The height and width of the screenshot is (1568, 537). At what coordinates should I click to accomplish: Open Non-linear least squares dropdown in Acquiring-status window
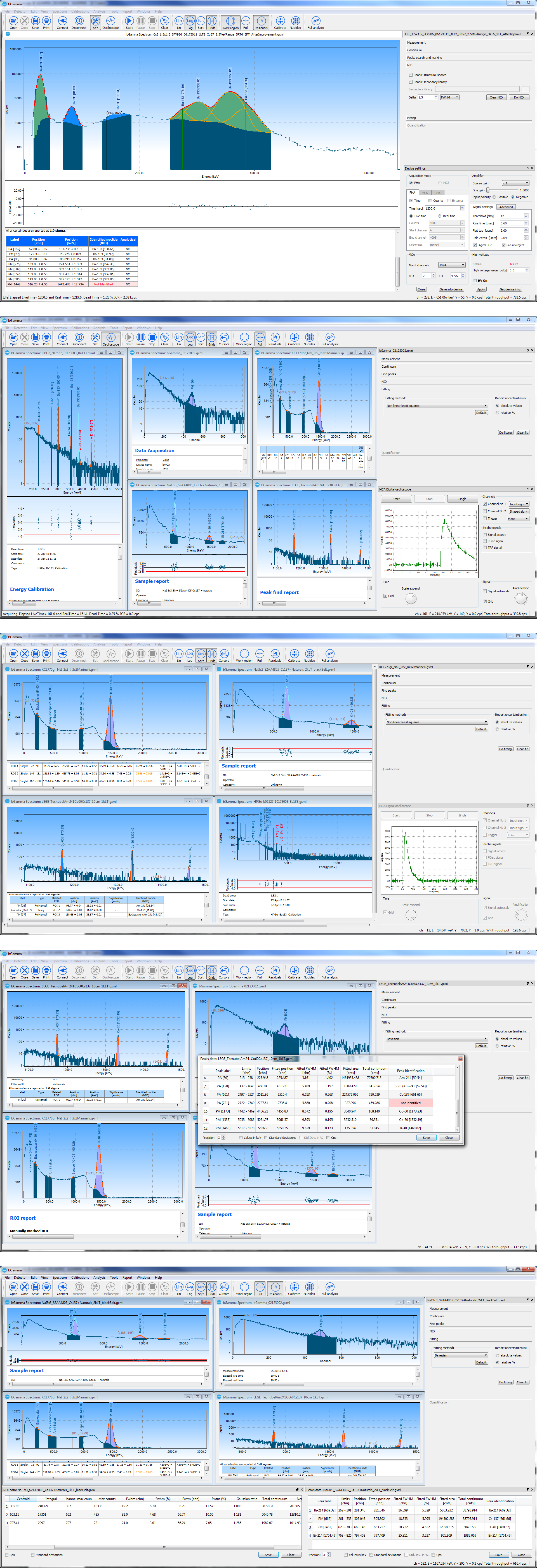pyautogui.click(x=437, y=405)
